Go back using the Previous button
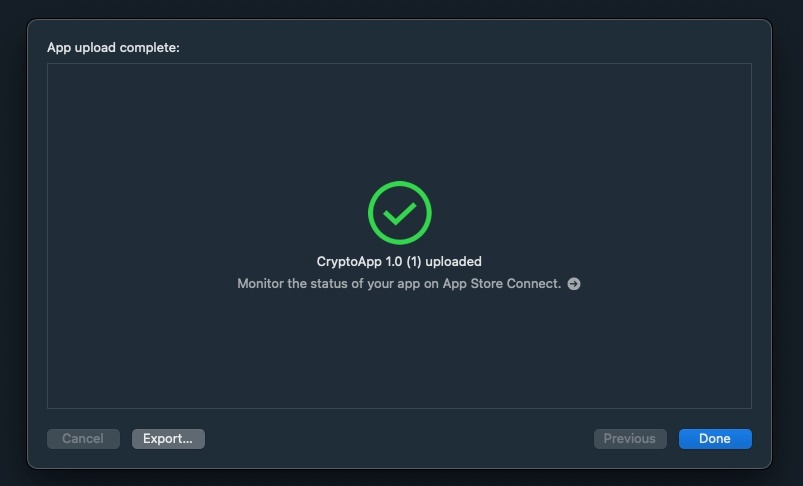Viewport: 803px width, 486px height. [630, 439]
